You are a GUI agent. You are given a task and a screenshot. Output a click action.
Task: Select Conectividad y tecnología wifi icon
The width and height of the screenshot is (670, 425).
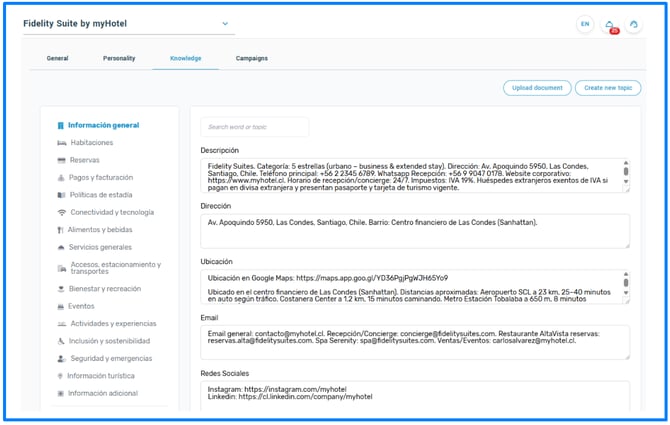(x=62, y=212)
